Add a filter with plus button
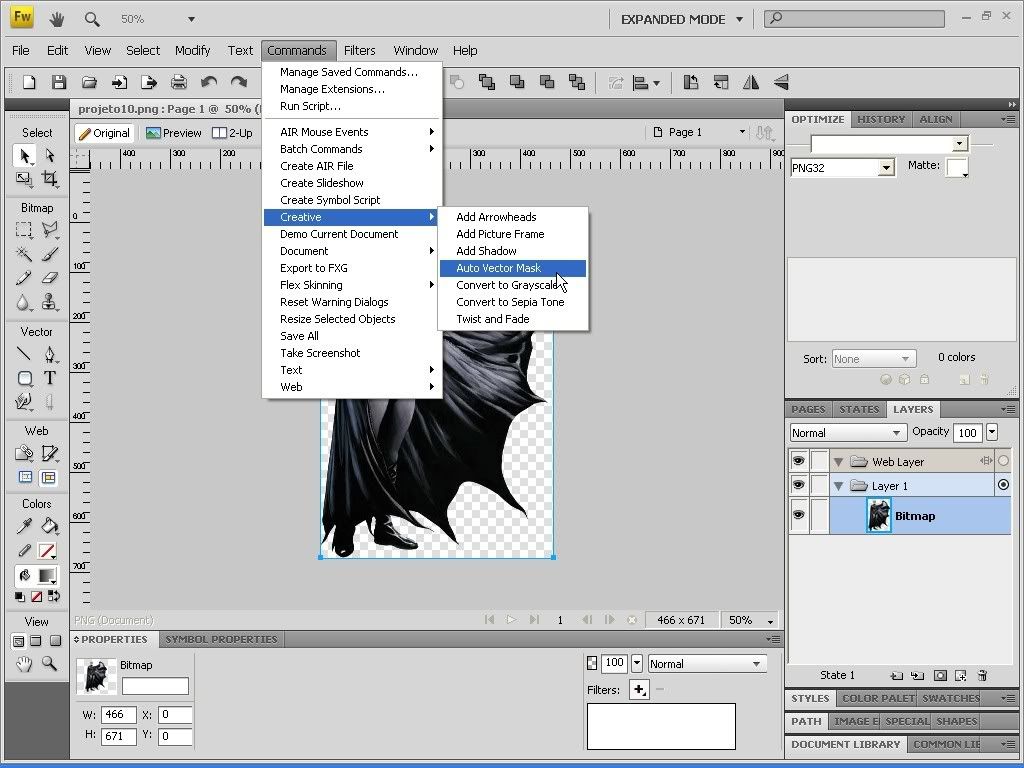This screenshot has height=768, width=1024. pos(639,690)
